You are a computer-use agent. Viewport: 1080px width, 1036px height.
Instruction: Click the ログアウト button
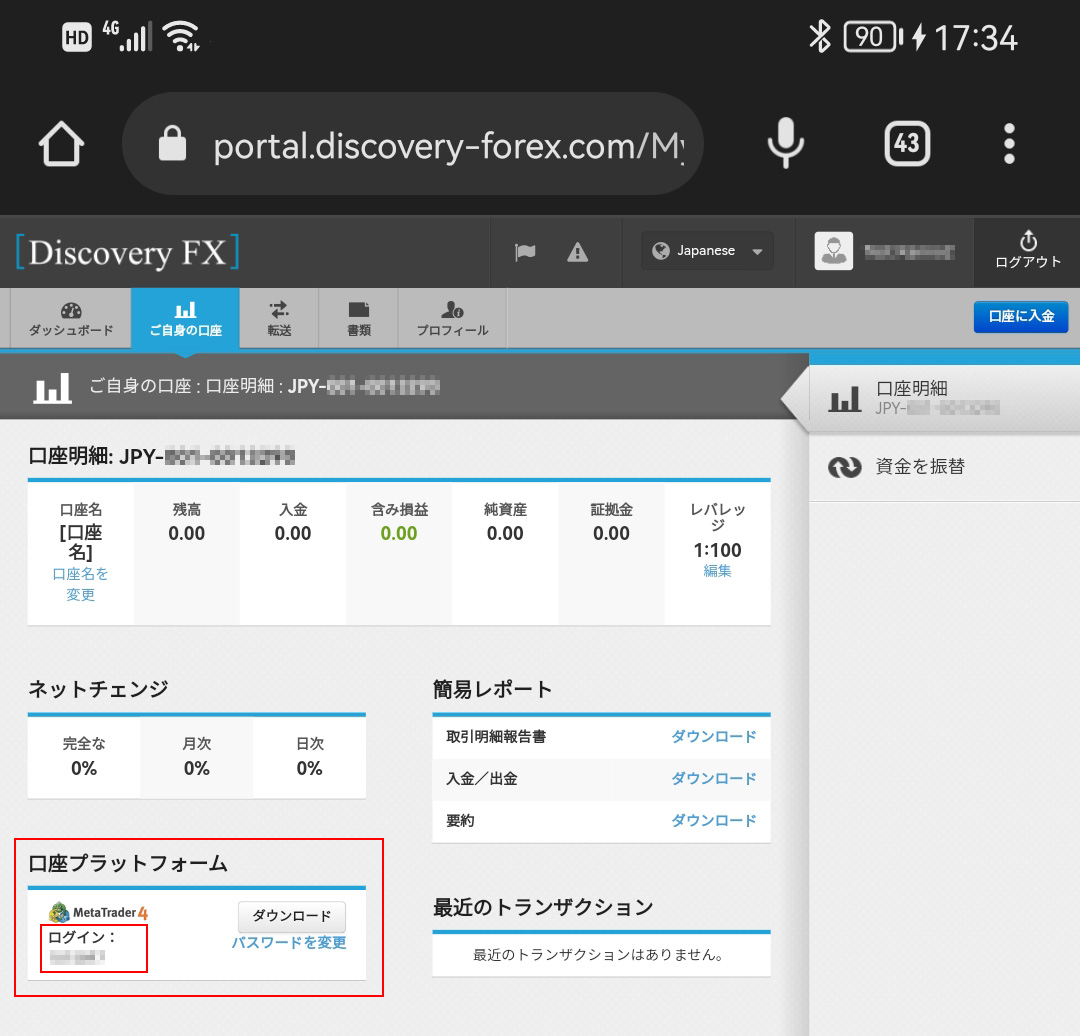tap(1028, 251)
